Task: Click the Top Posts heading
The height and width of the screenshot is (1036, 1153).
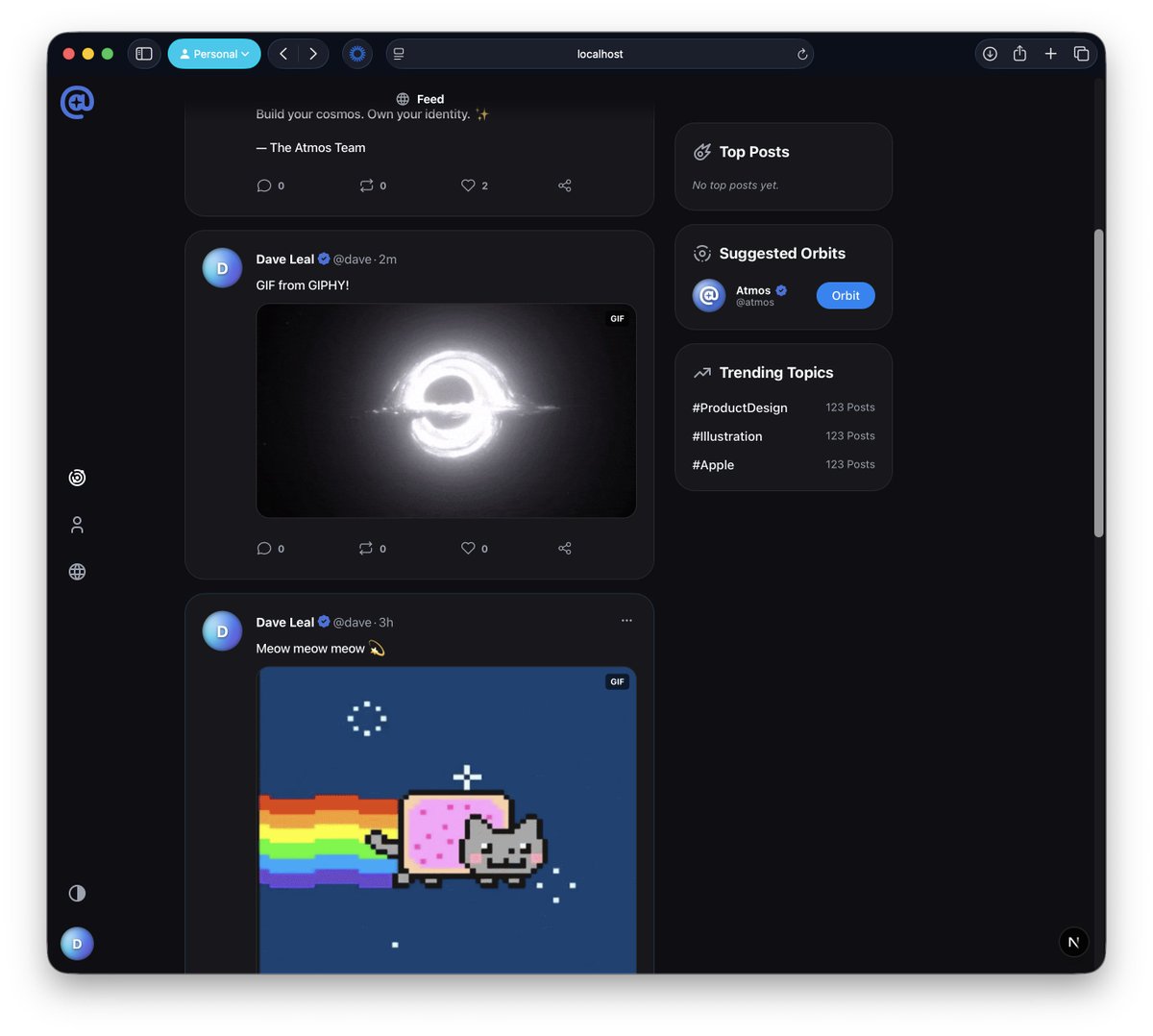Action: click(x=754, y=152)
